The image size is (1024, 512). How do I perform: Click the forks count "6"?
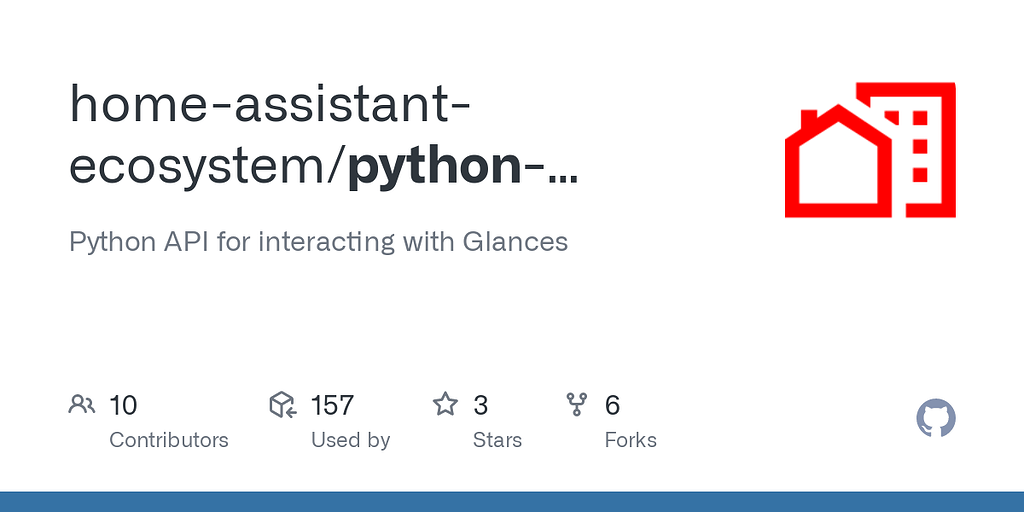click(613, 405)
